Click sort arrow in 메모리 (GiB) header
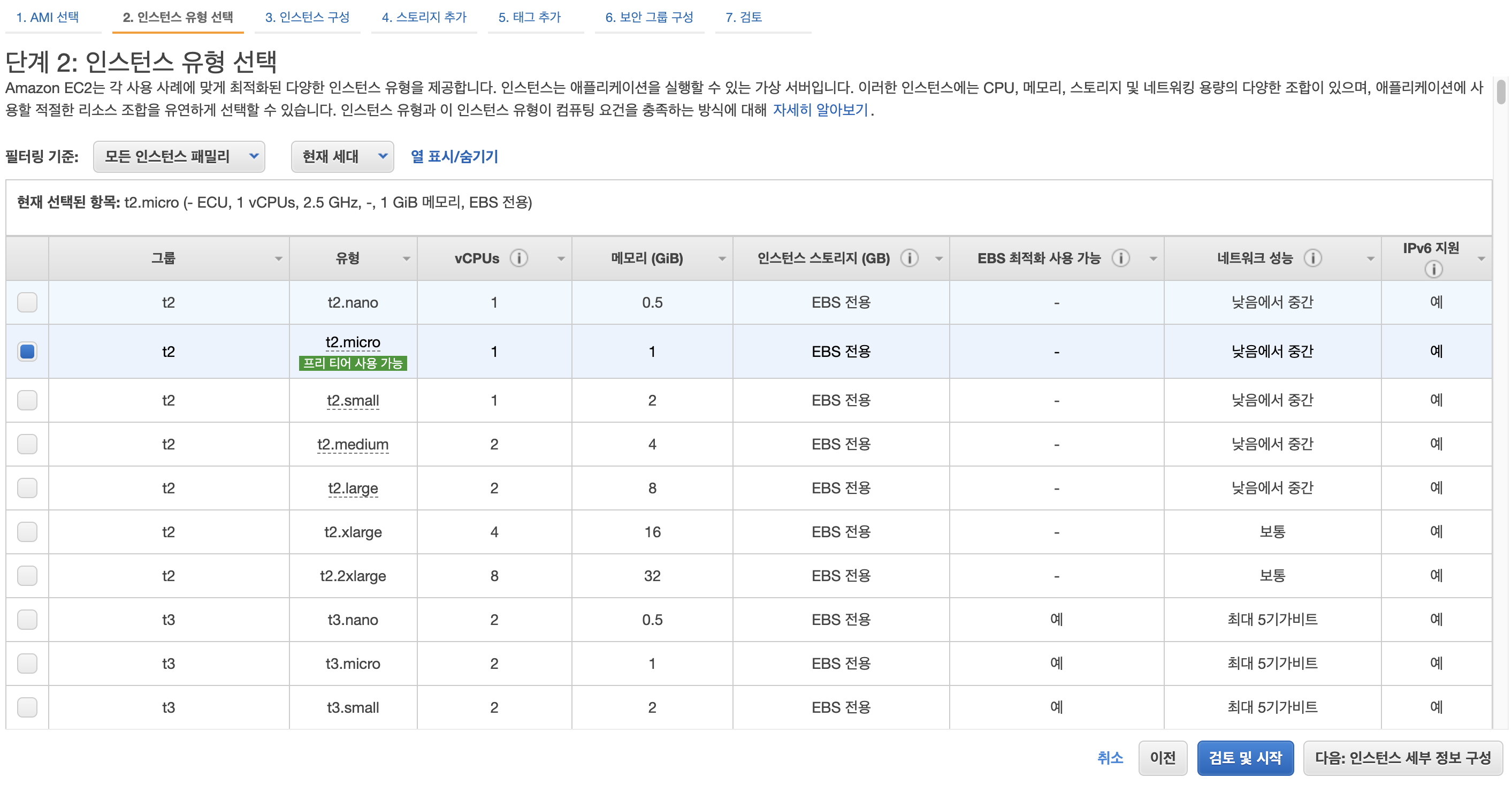 point(722,259)
